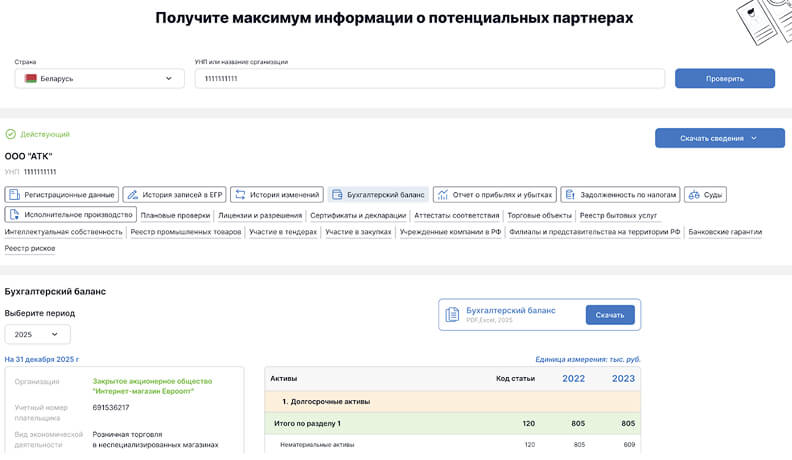
Task: Click the Исполнительное производство icon
Action: coord(15,214)
